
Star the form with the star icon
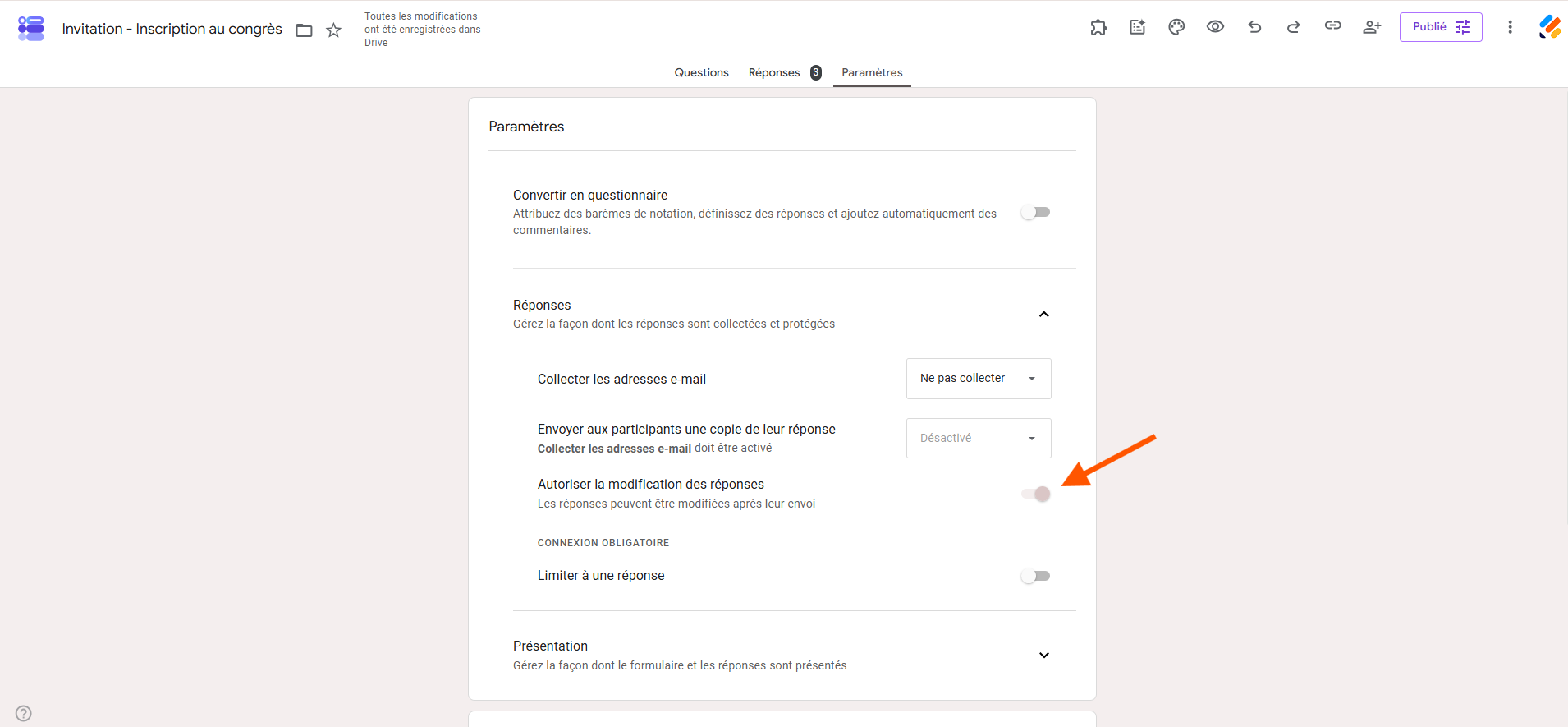coord(333,30)
